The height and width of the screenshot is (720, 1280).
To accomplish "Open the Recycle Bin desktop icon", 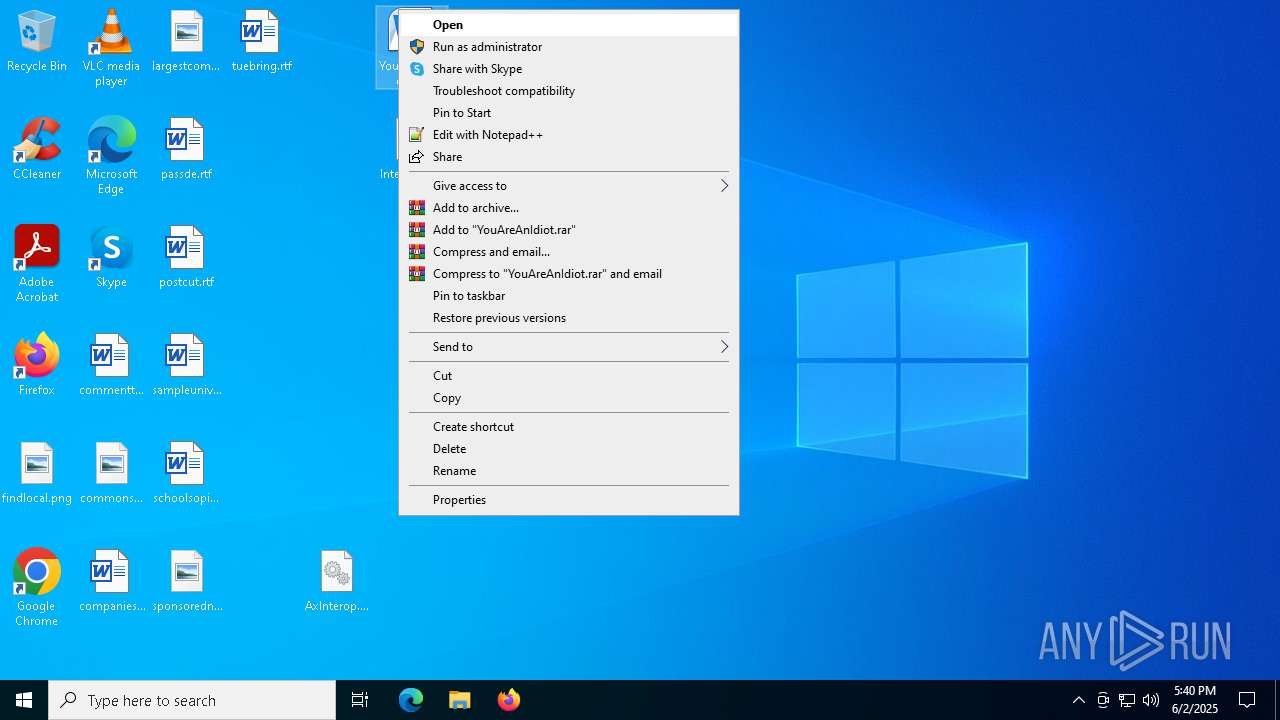I will pos(37,42).
